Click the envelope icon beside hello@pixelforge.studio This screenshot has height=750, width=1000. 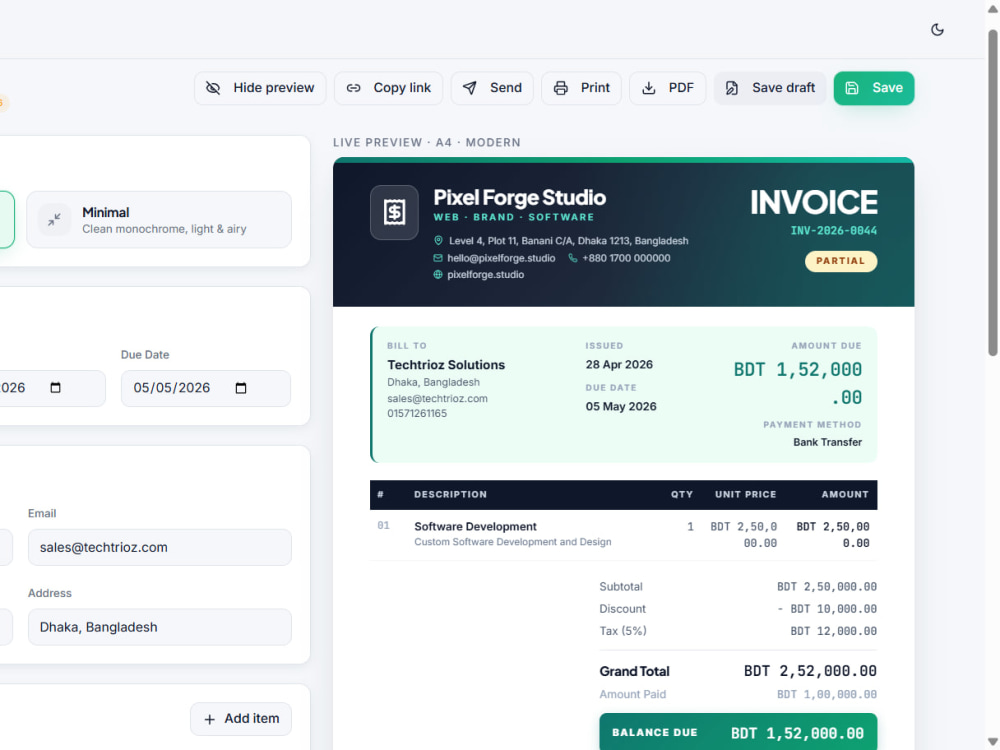438,258
